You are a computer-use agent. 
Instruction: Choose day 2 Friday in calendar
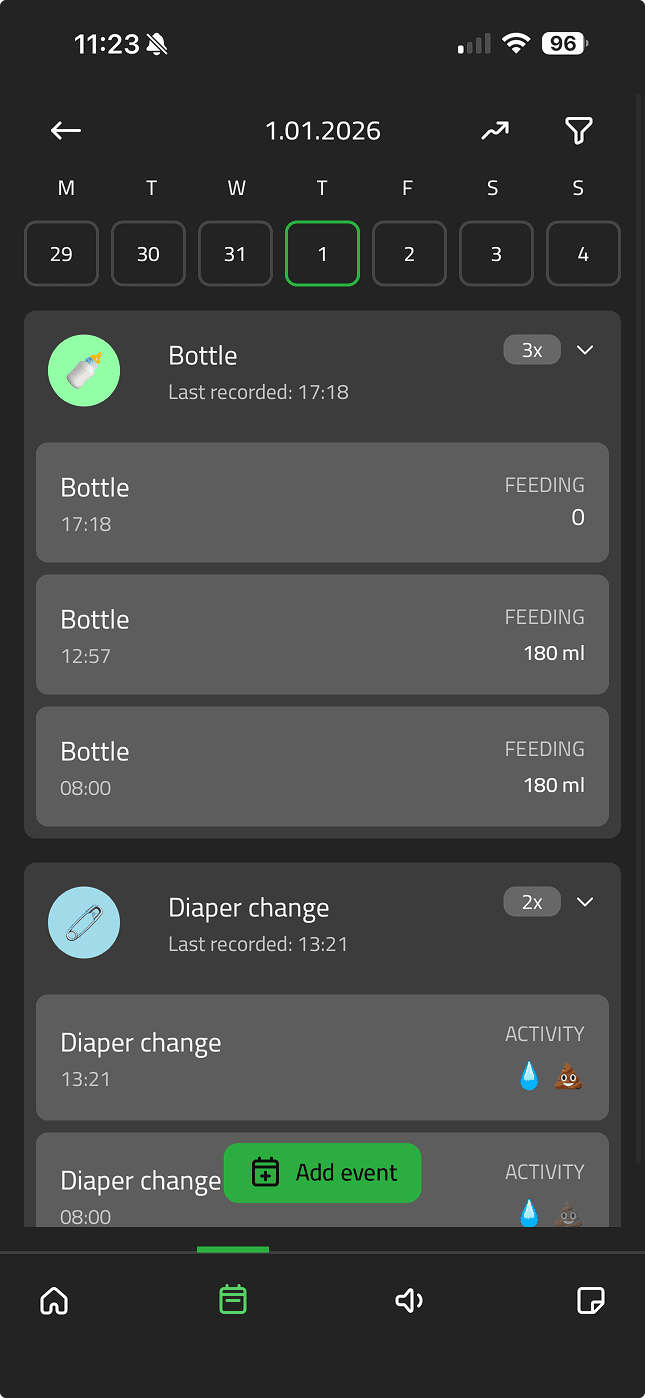click(x=409, y=254)
